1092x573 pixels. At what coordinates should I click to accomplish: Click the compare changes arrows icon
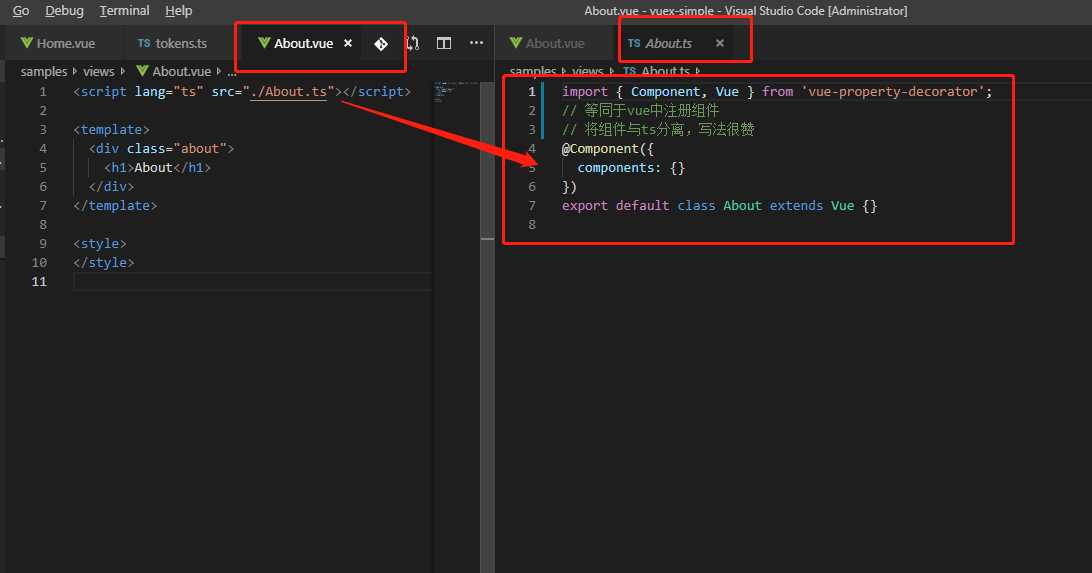tap(412, 43)
